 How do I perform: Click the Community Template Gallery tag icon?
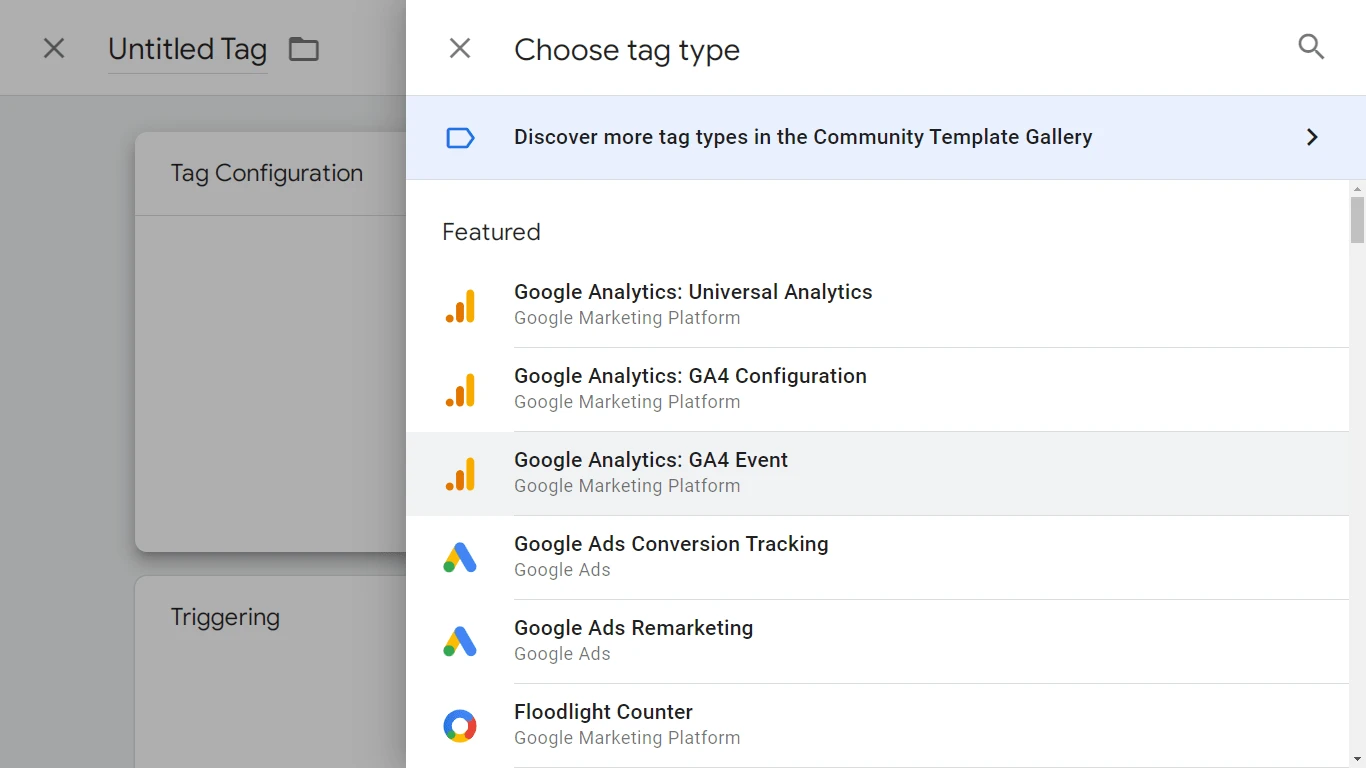point(460,138)
